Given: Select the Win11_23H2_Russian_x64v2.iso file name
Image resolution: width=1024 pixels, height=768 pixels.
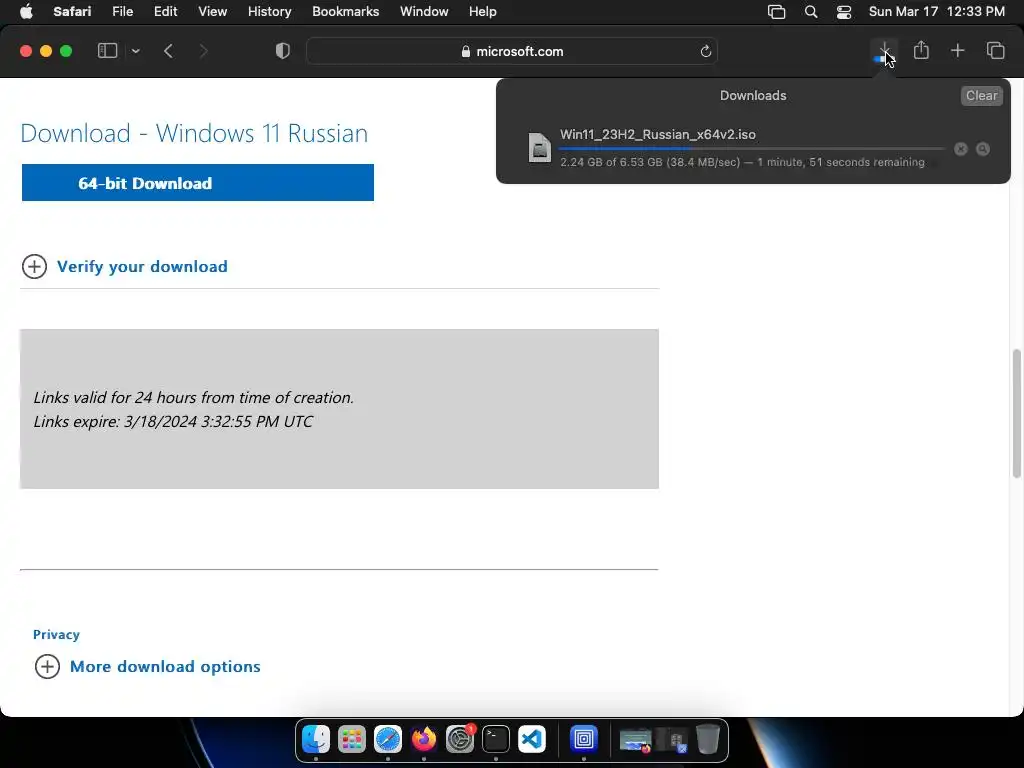Looking at the screenshot, I should [658, 135].
